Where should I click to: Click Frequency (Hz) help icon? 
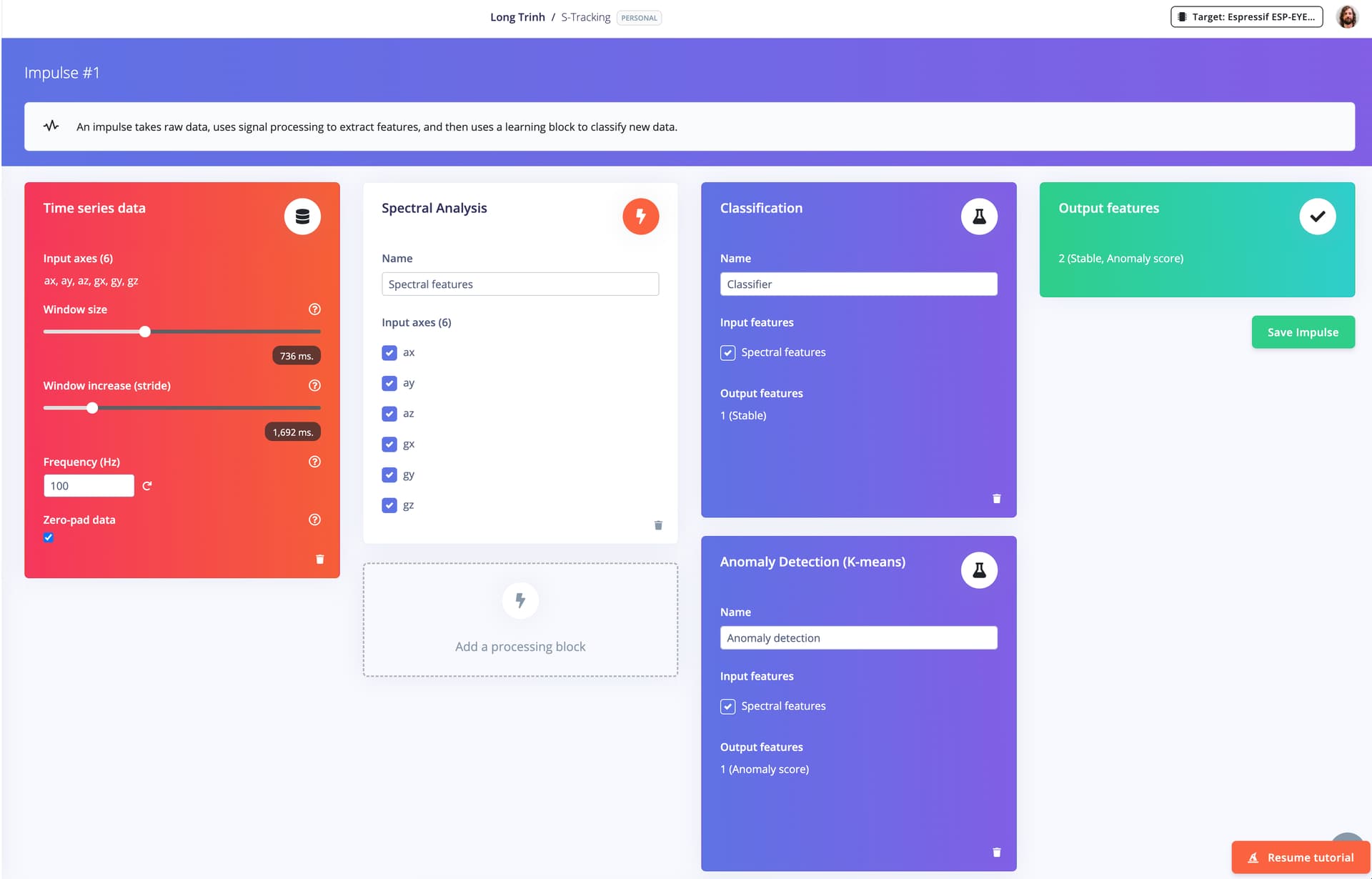314,462
